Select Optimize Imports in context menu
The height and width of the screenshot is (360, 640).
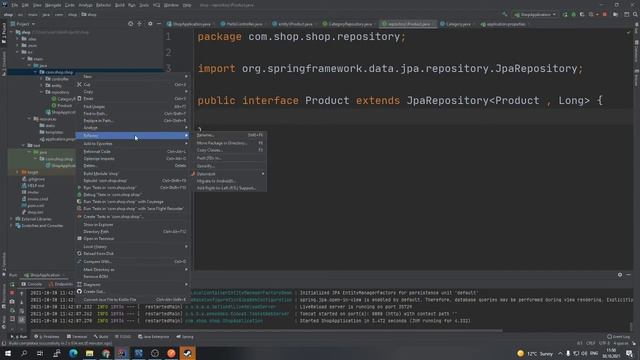tap(132, 158)
